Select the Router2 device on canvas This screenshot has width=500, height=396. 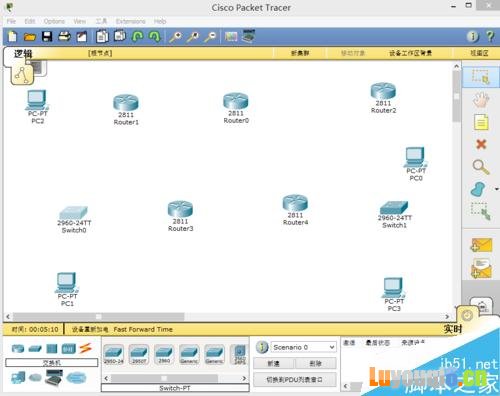coord(383,98)
